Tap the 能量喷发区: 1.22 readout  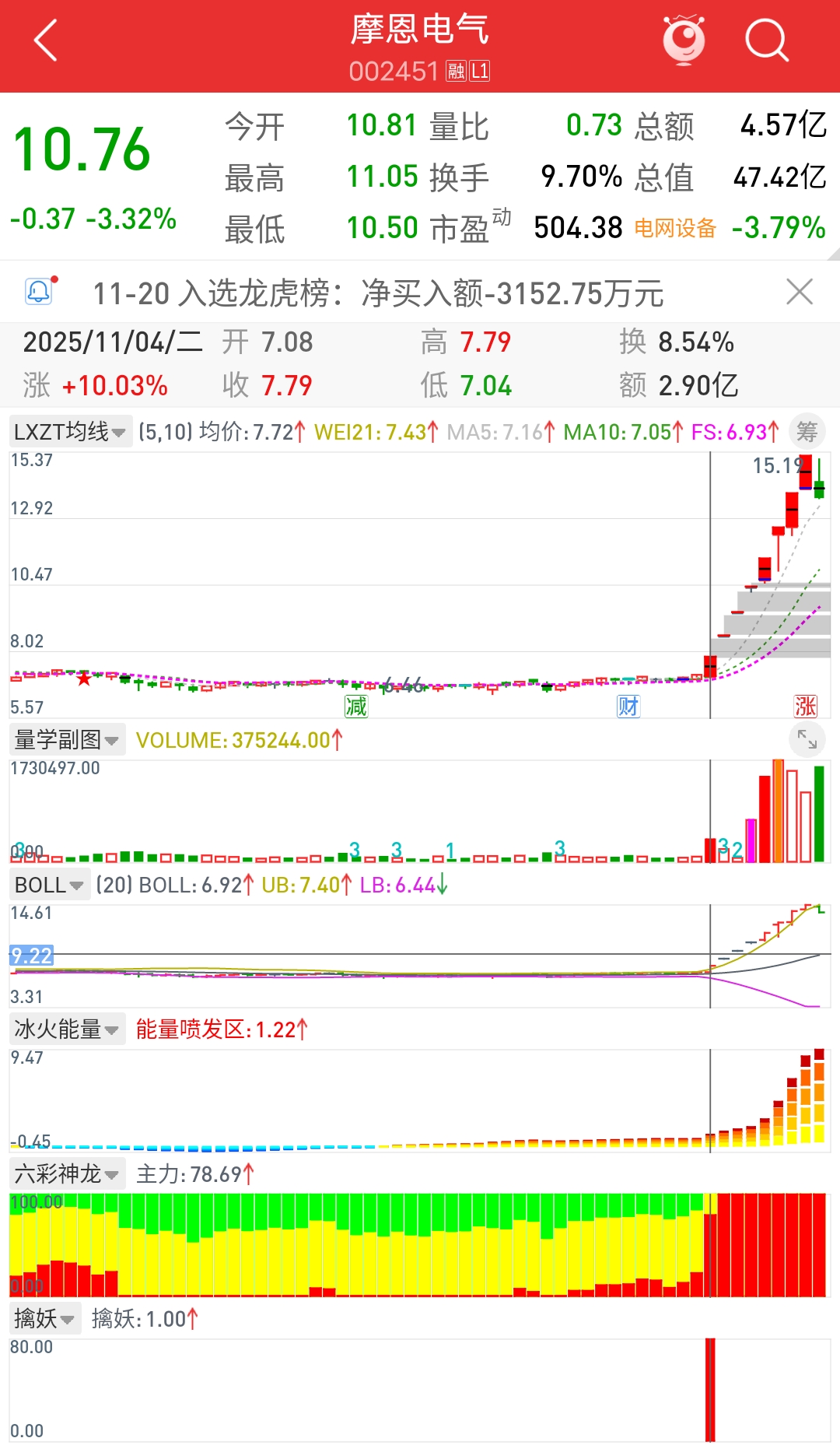pyautogui.click(x=222, y=1029)
